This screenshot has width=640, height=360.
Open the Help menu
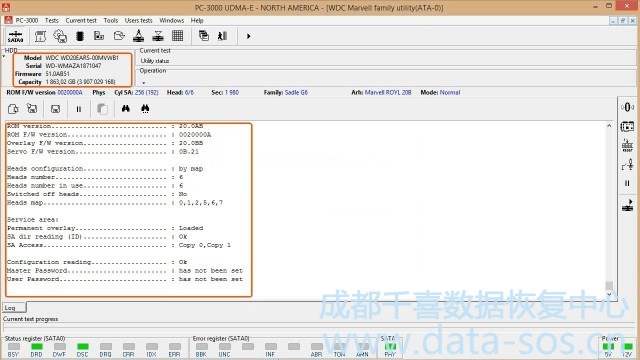(x=197, y=20)
